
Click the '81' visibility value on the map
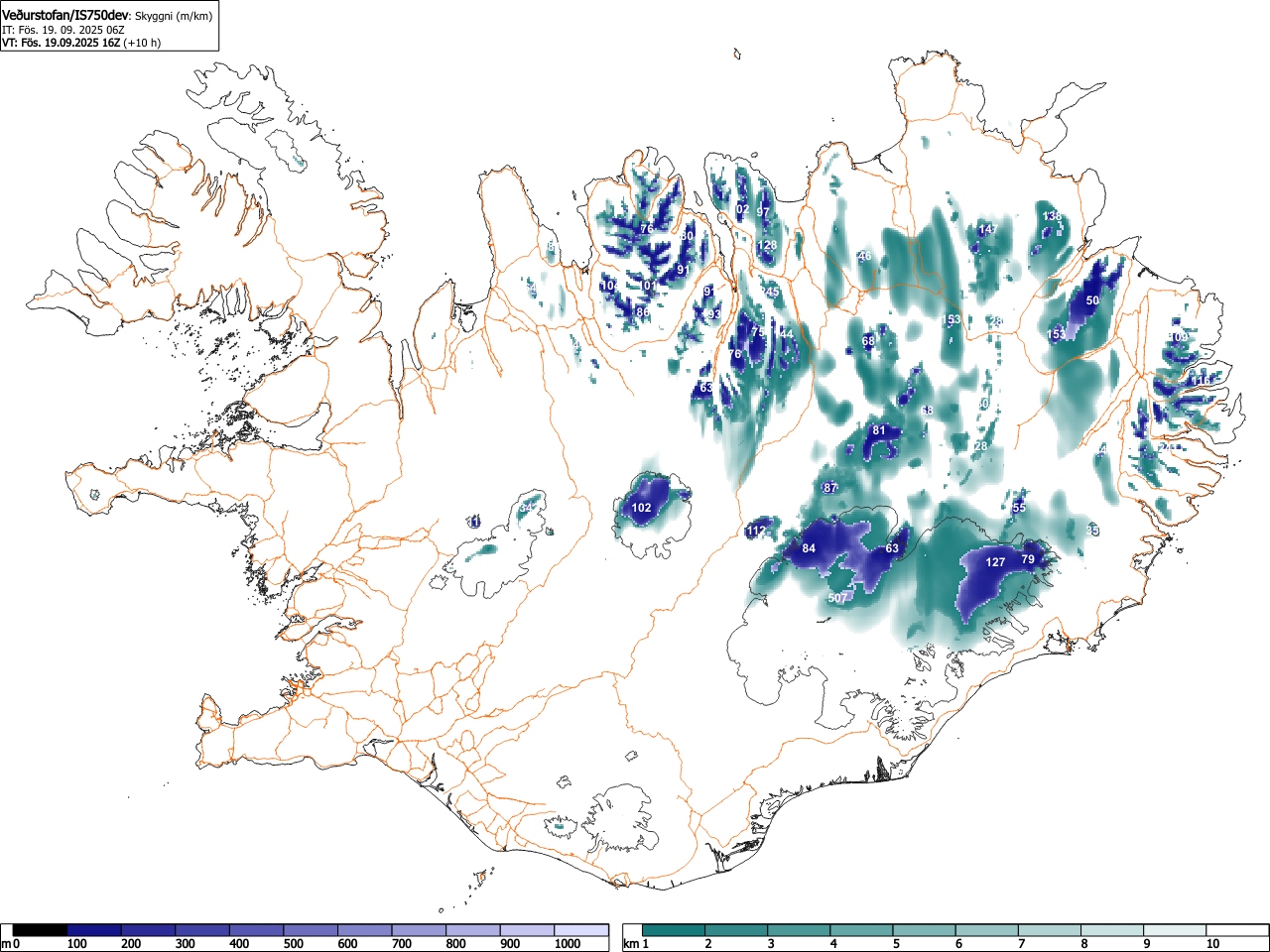878,430
